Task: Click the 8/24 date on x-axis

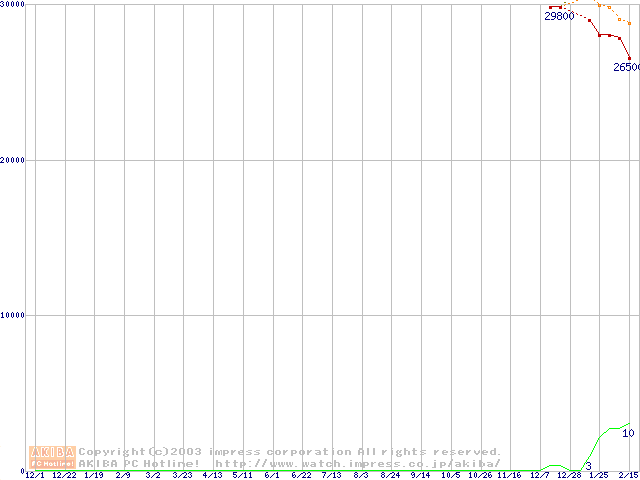Action: pos(390,475)
